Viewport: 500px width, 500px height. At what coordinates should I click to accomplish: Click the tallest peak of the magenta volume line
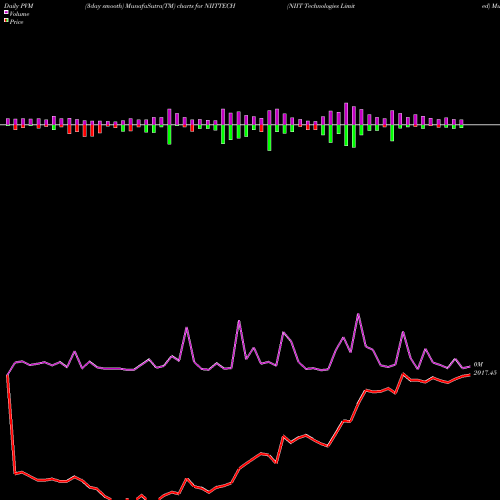click(x=358, y=314)
